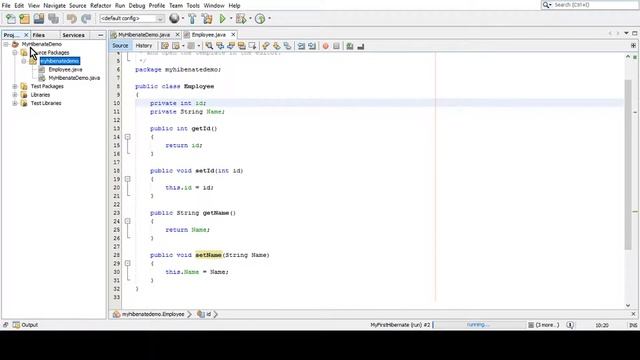Open the globe browser dropdown arrow
This screenshot has width=640, height=360.
182,18
